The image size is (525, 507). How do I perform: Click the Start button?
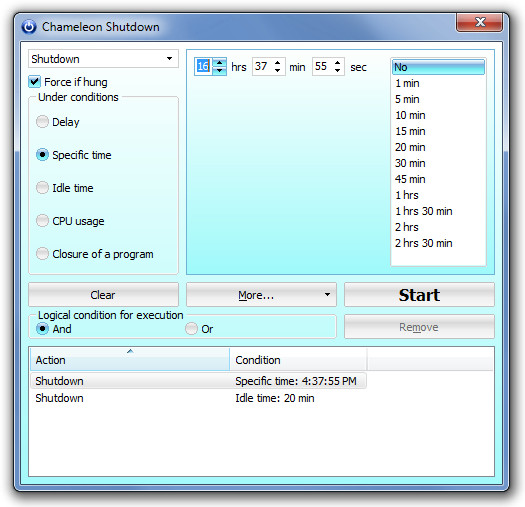[419, 295]
